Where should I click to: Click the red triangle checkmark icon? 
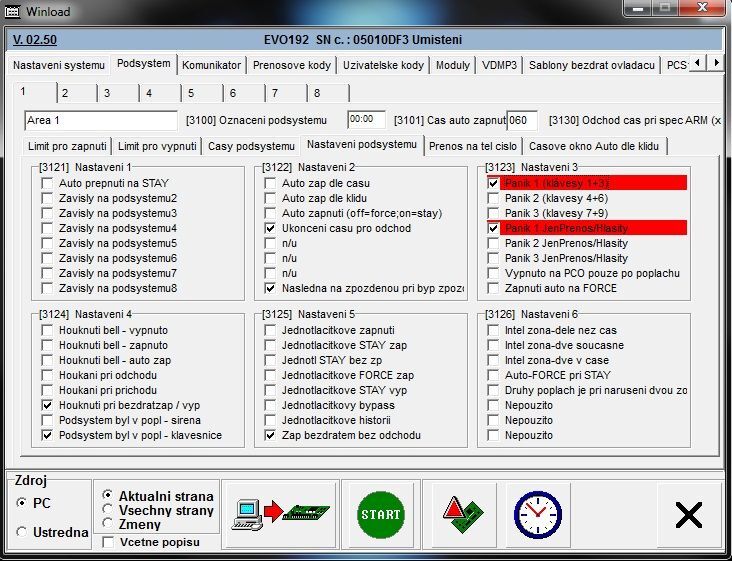[x=463, y=514]
